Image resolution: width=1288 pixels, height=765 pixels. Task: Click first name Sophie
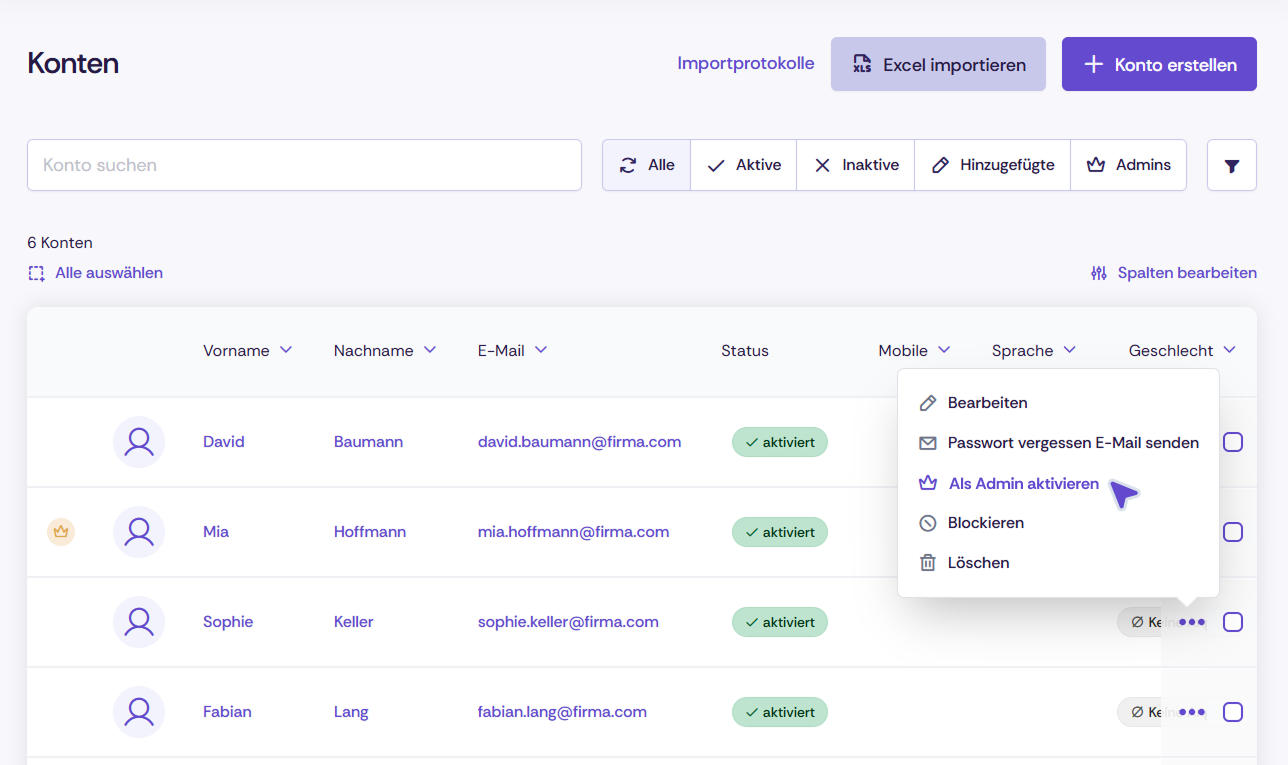(228, 622)
